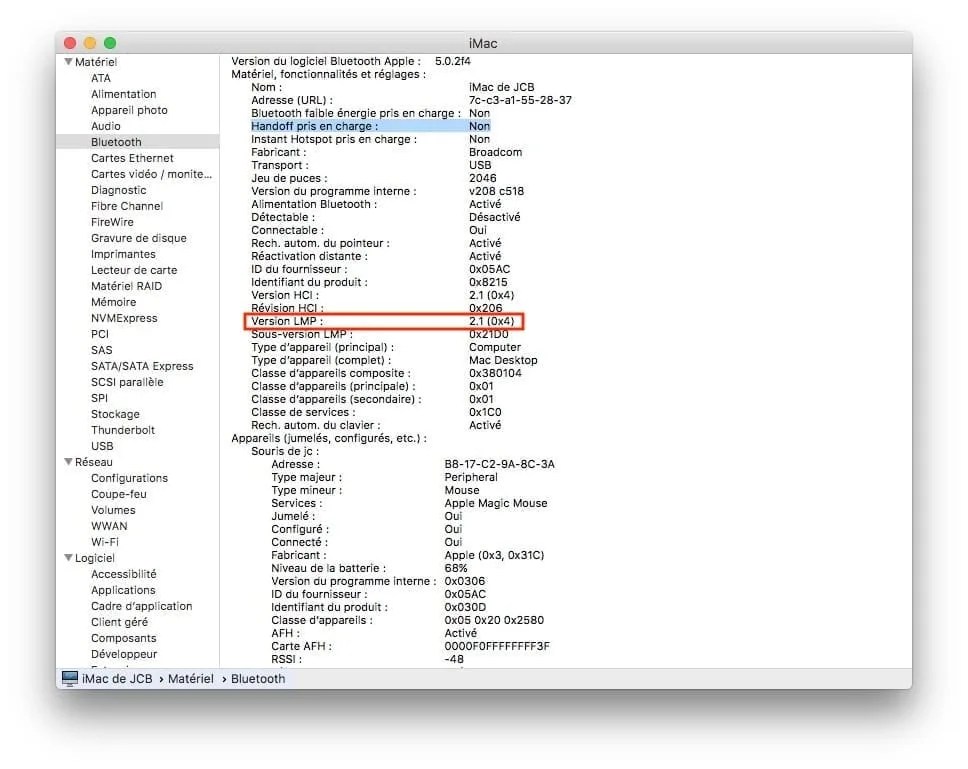This screenshot has height=769, width=968.
Task: Open SATA/SATA Express entry
Action: coord(142,366)
